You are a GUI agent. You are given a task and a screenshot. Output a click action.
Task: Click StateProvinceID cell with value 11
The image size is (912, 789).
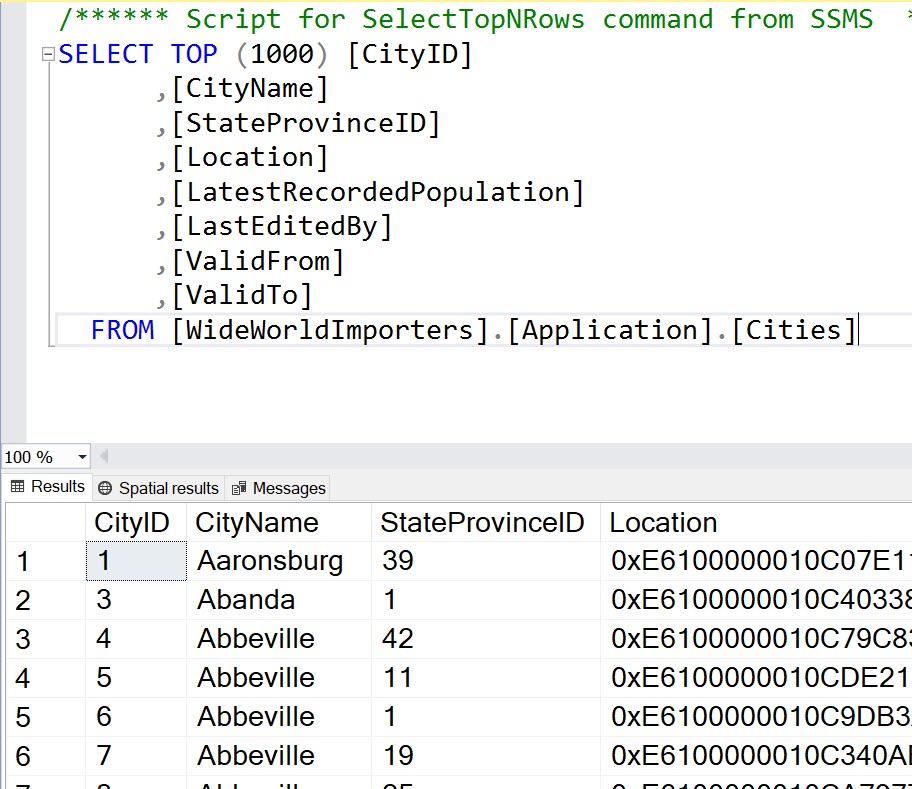click(486, 678)
